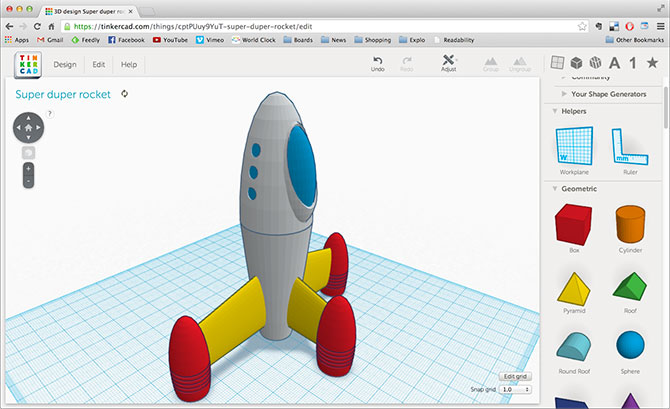Click the Undo button

pos(377,64)
